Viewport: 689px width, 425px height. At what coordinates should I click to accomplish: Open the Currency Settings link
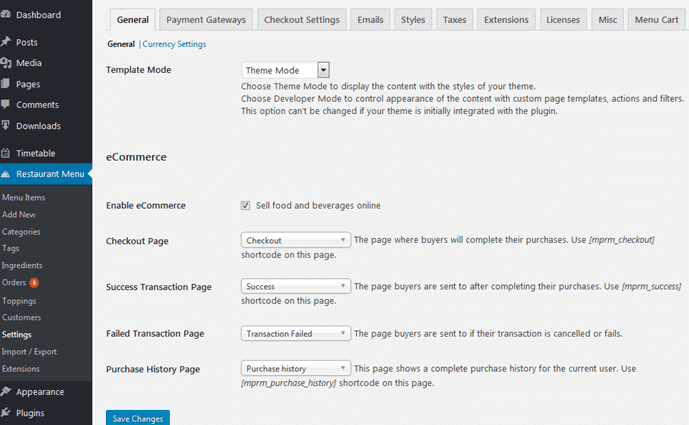[x=175, y=45]
